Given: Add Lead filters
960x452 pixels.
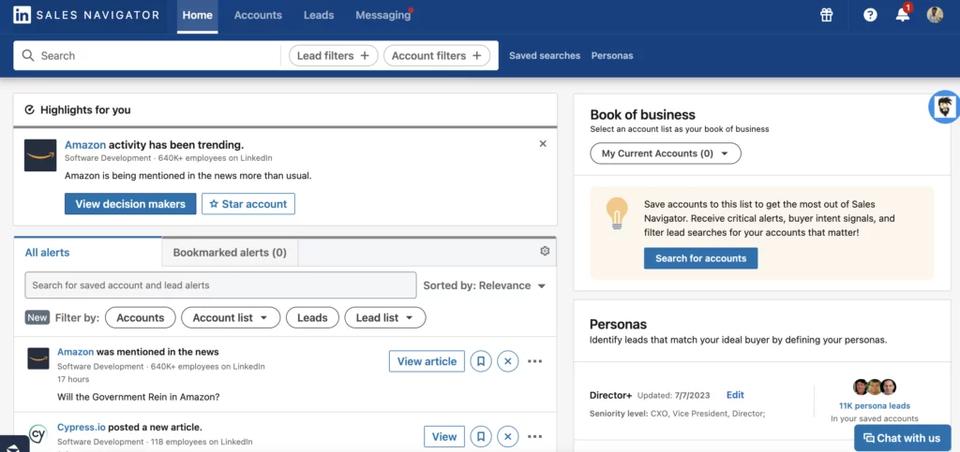Looking at the screenshot, I should tap(333, 56).
